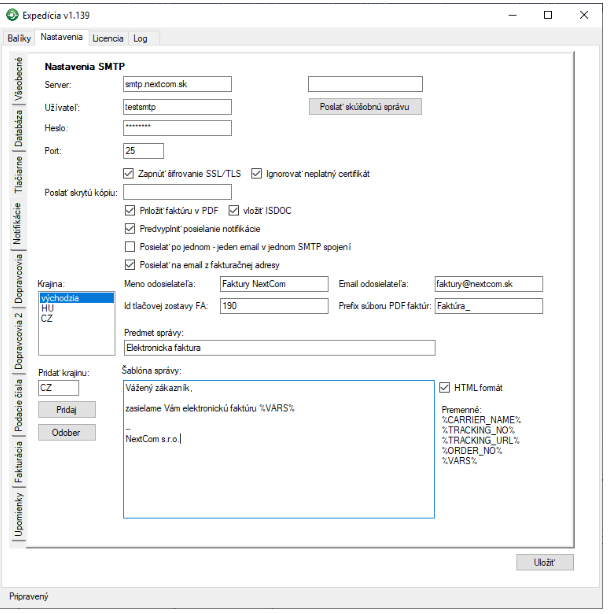Click the %ORDER_NO% variable text
The width and height of the screenshot is (609, 614).
(x=472, y=450)
